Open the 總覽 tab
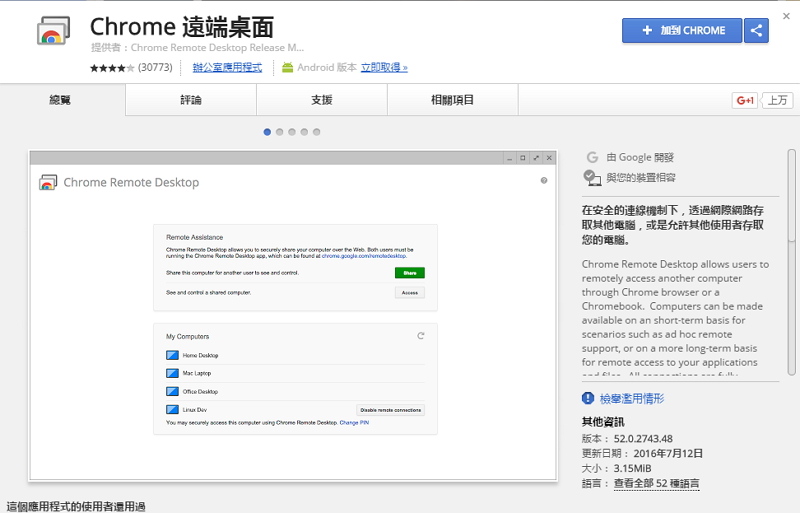 pos(63,100)
